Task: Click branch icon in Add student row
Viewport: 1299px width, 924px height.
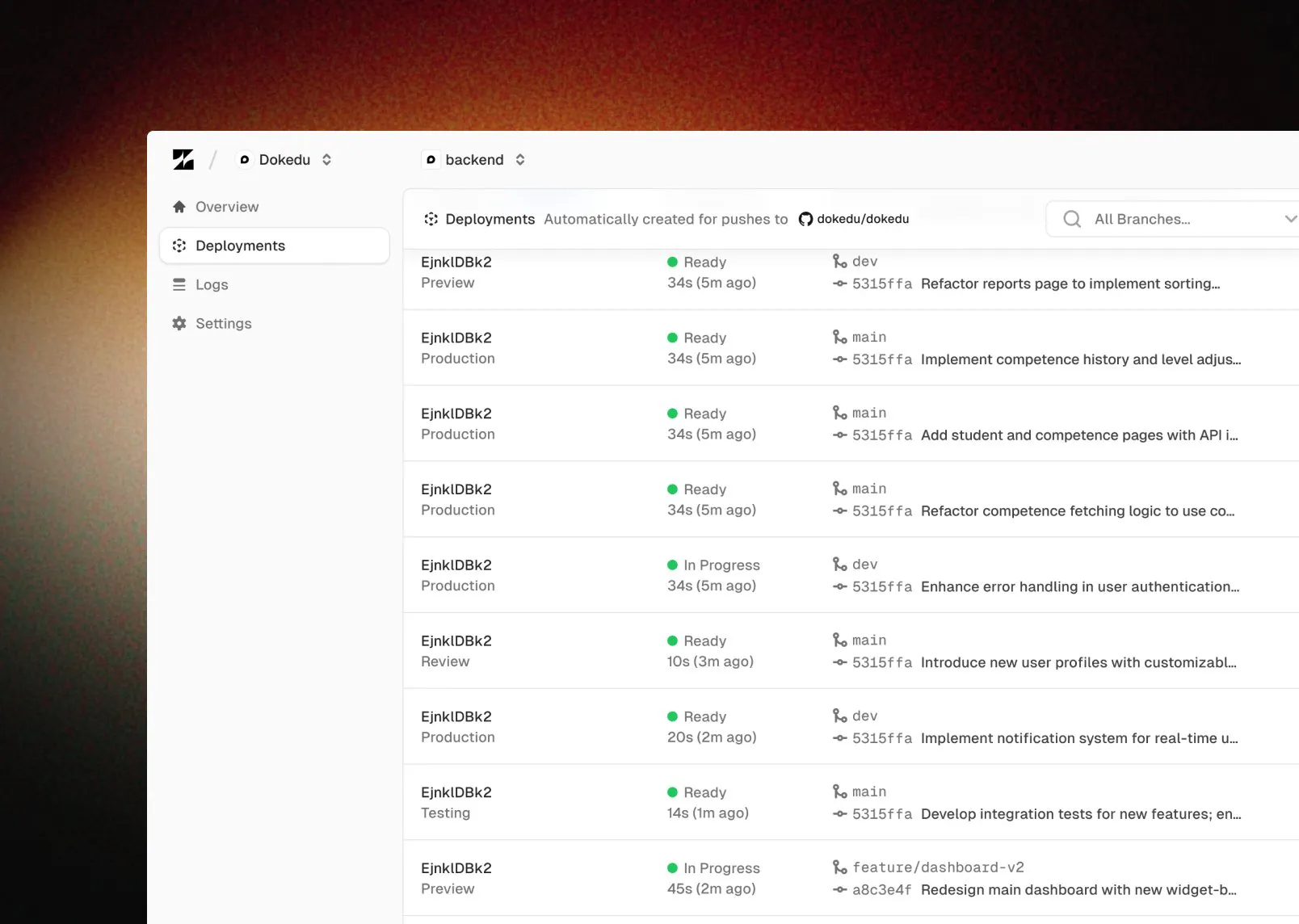Action: [x=840, y=413]
